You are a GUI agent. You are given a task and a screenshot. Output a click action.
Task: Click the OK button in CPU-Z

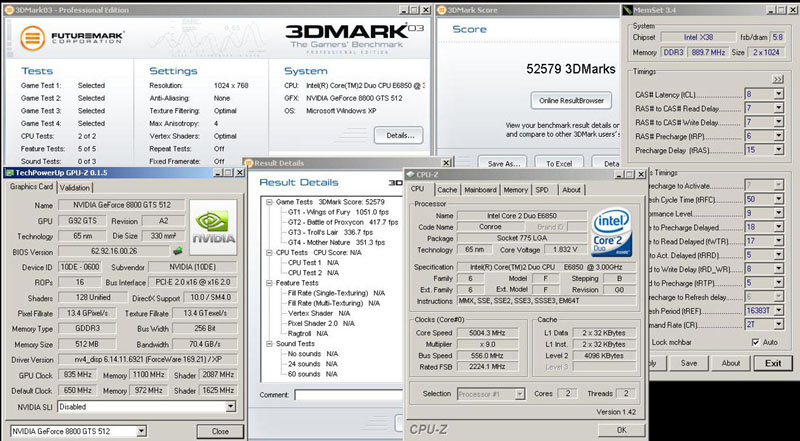(x=621, y=430)
